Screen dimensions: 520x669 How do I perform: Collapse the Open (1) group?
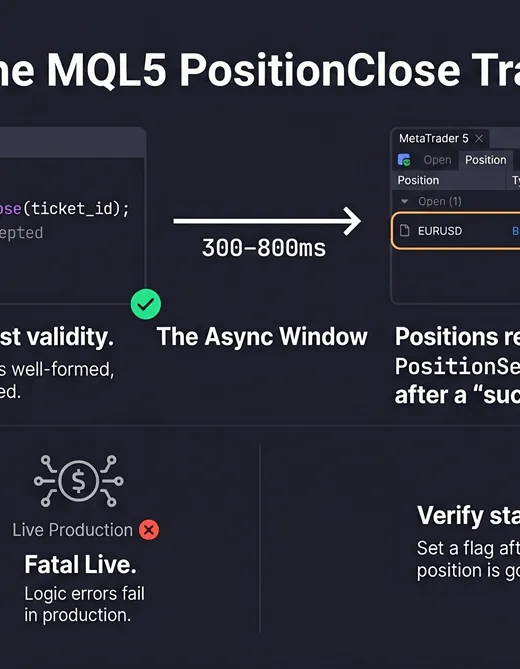[x=405, y=201]
